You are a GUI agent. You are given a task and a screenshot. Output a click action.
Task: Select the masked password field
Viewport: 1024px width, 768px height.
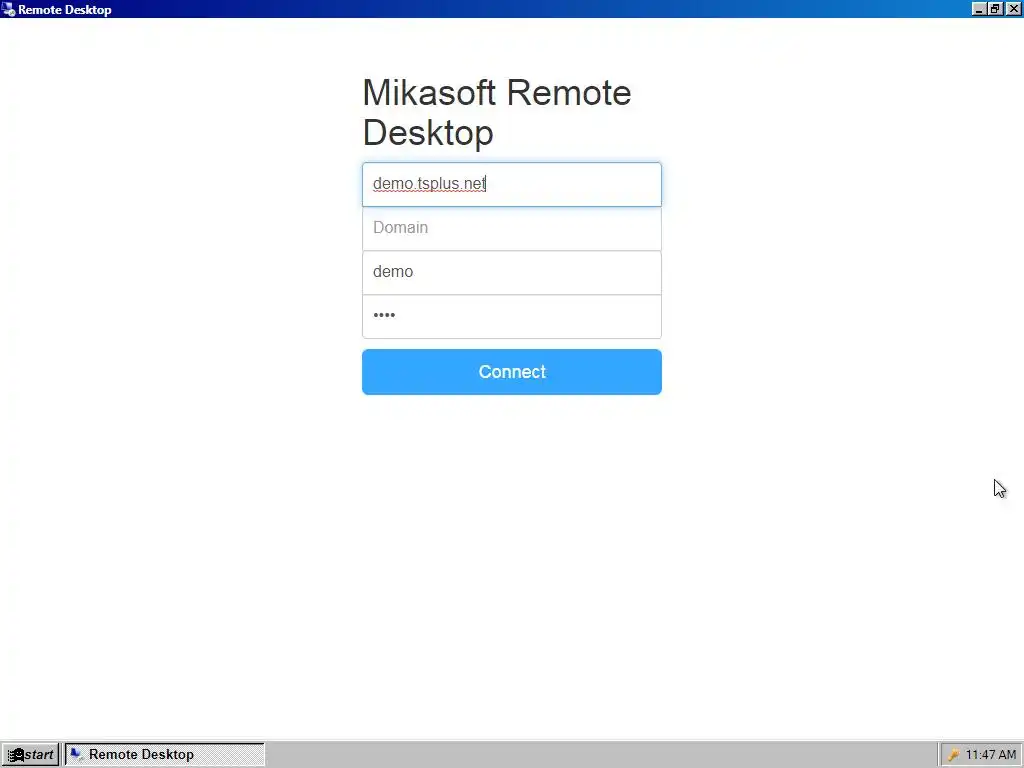(x=511, y=317)
